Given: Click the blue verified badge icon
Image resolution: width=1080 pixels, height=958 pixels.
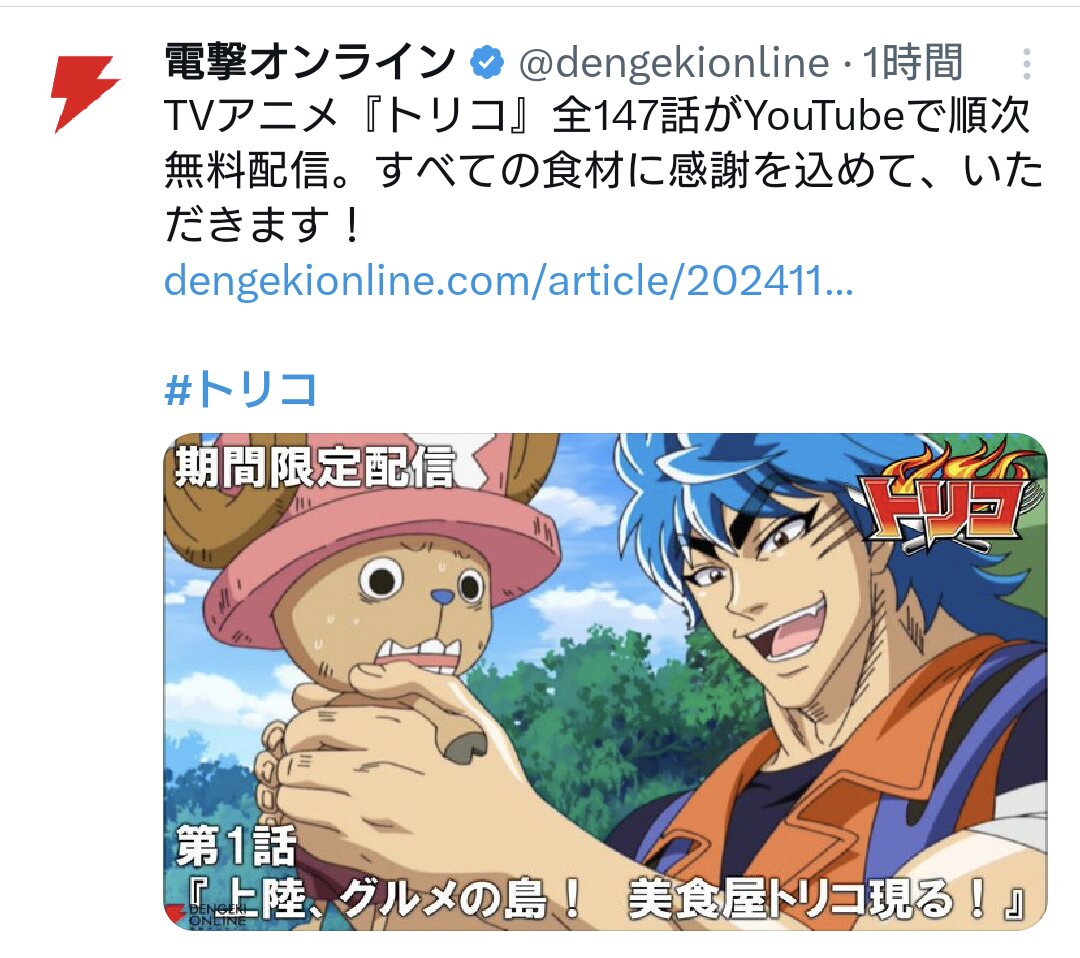Looking at the screenshot, I should [487, 63].
